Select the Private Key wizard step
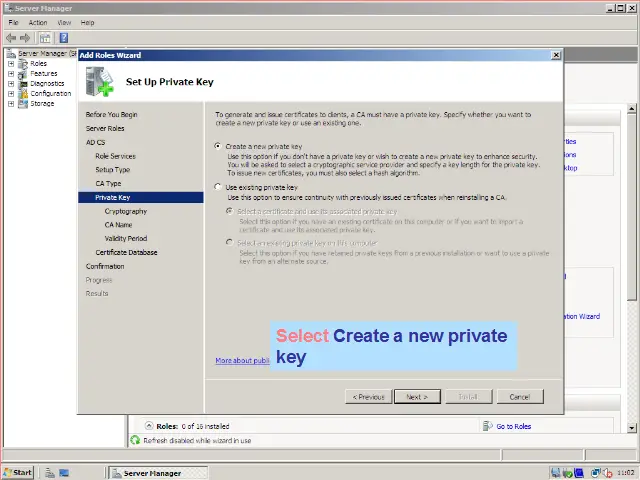Image resolution: width=640 pixels, height=480 pixels. pos(141,198)
